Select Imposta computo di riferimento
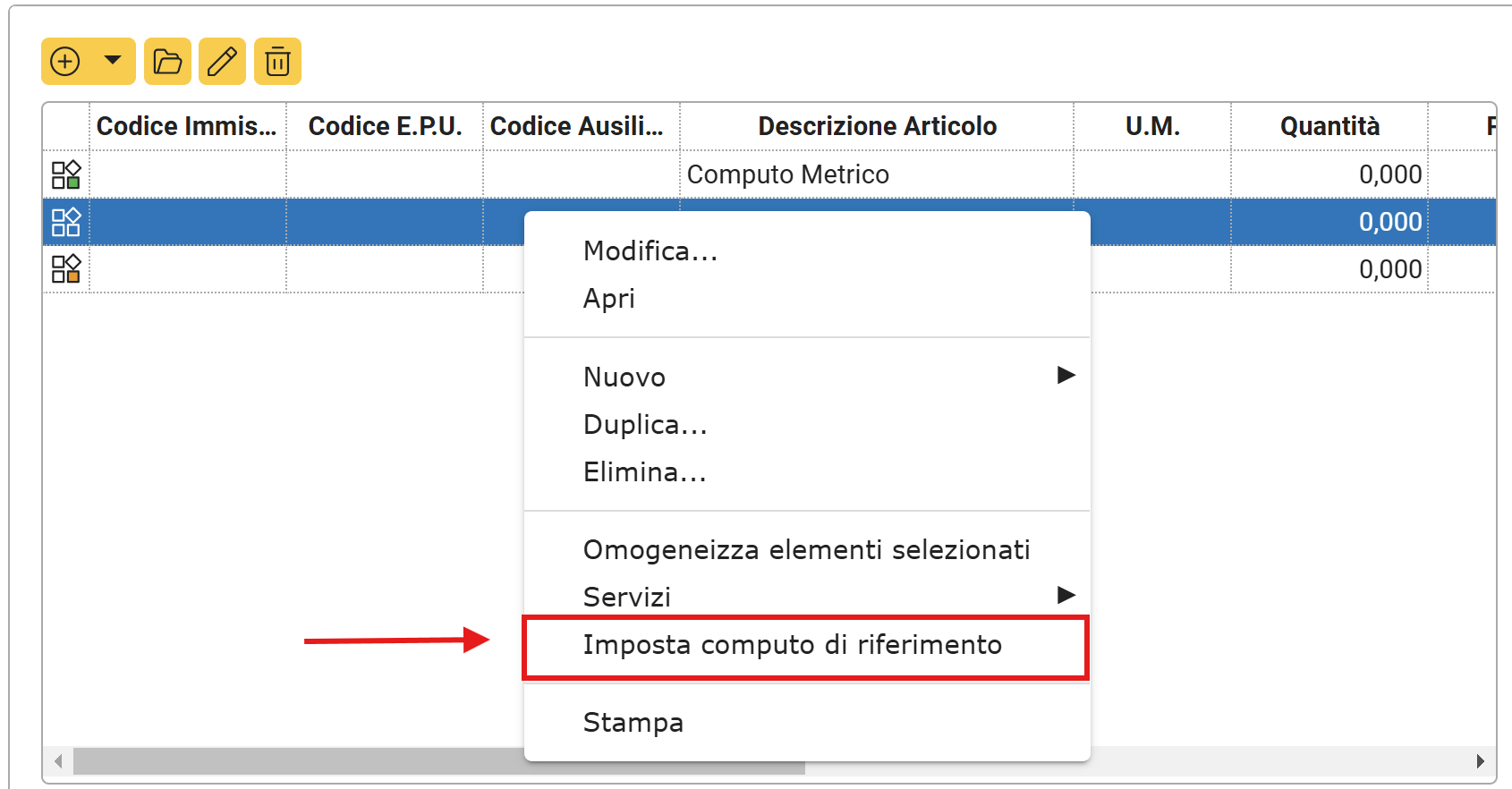The image size is (1512, 789). 792,645
